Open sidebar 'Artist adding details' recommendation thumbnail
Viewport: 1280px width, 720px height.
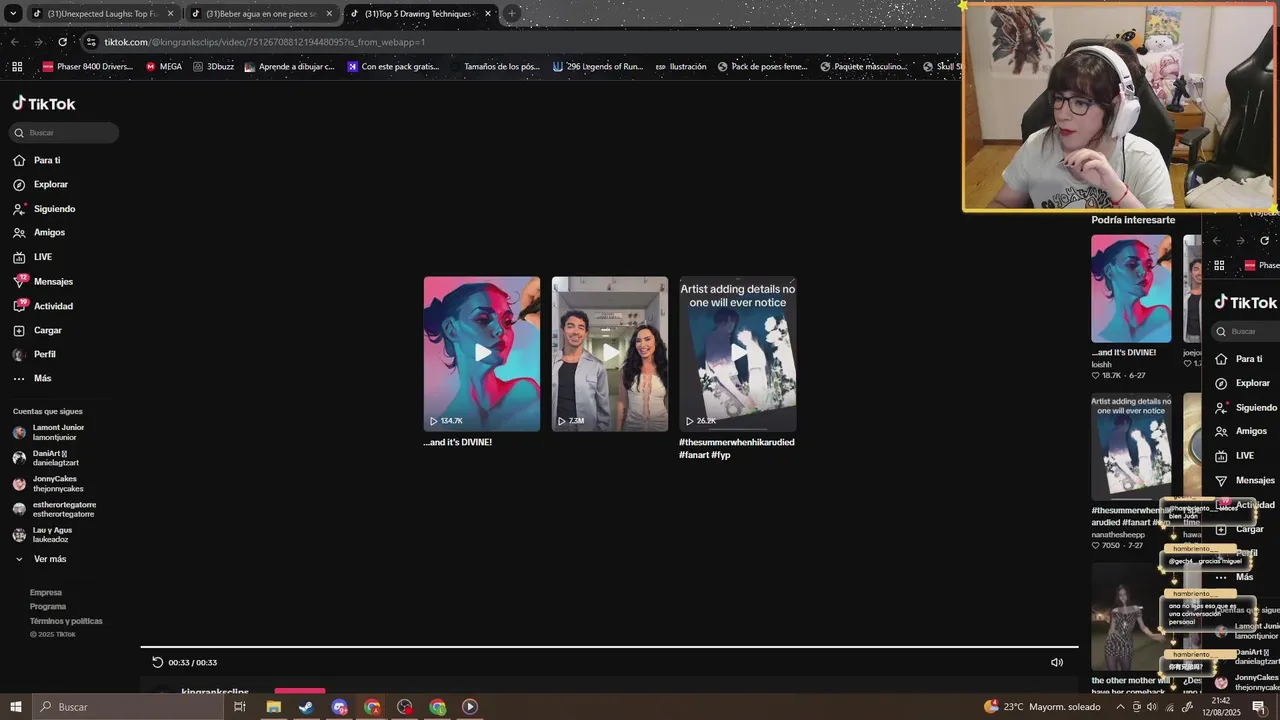pos(1131,447)
